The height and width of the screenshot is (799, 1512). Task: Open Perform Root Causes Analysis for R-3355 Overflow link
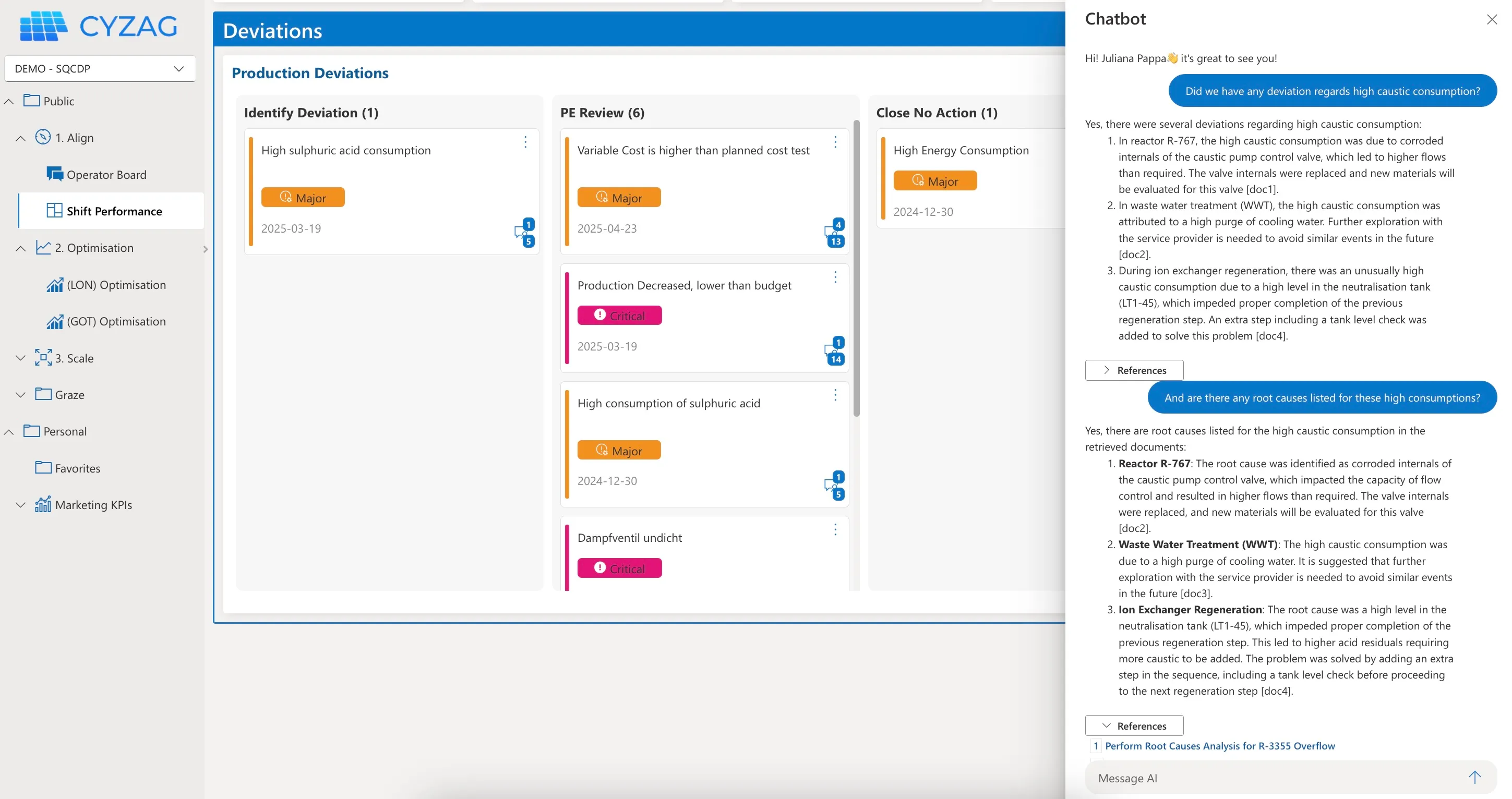(x=1220, y=746)
